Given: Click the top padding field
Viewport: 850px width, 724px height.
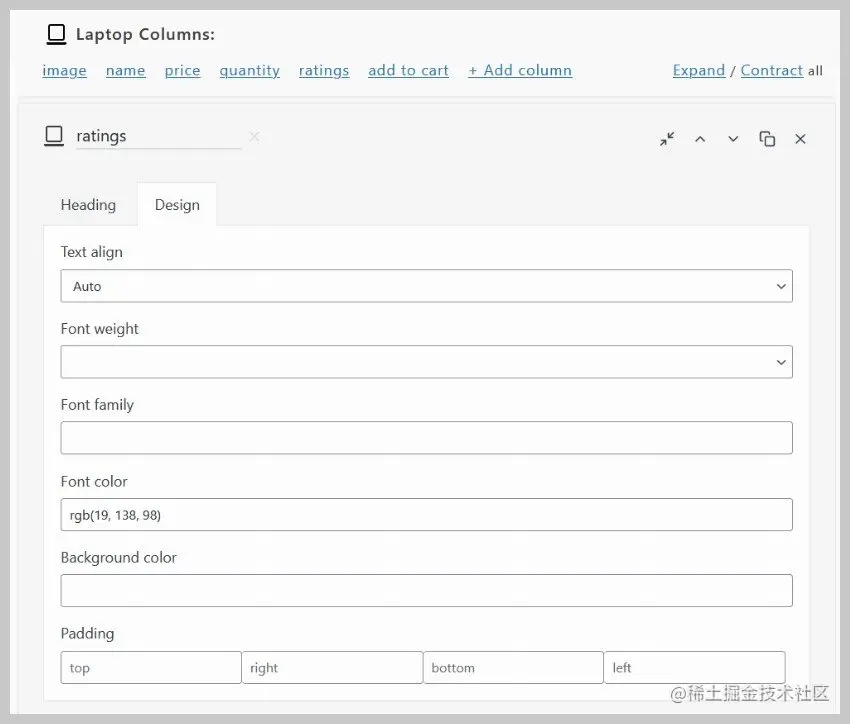Looking at the screenshot, I should pyautogui.click(x=150, y=667).
